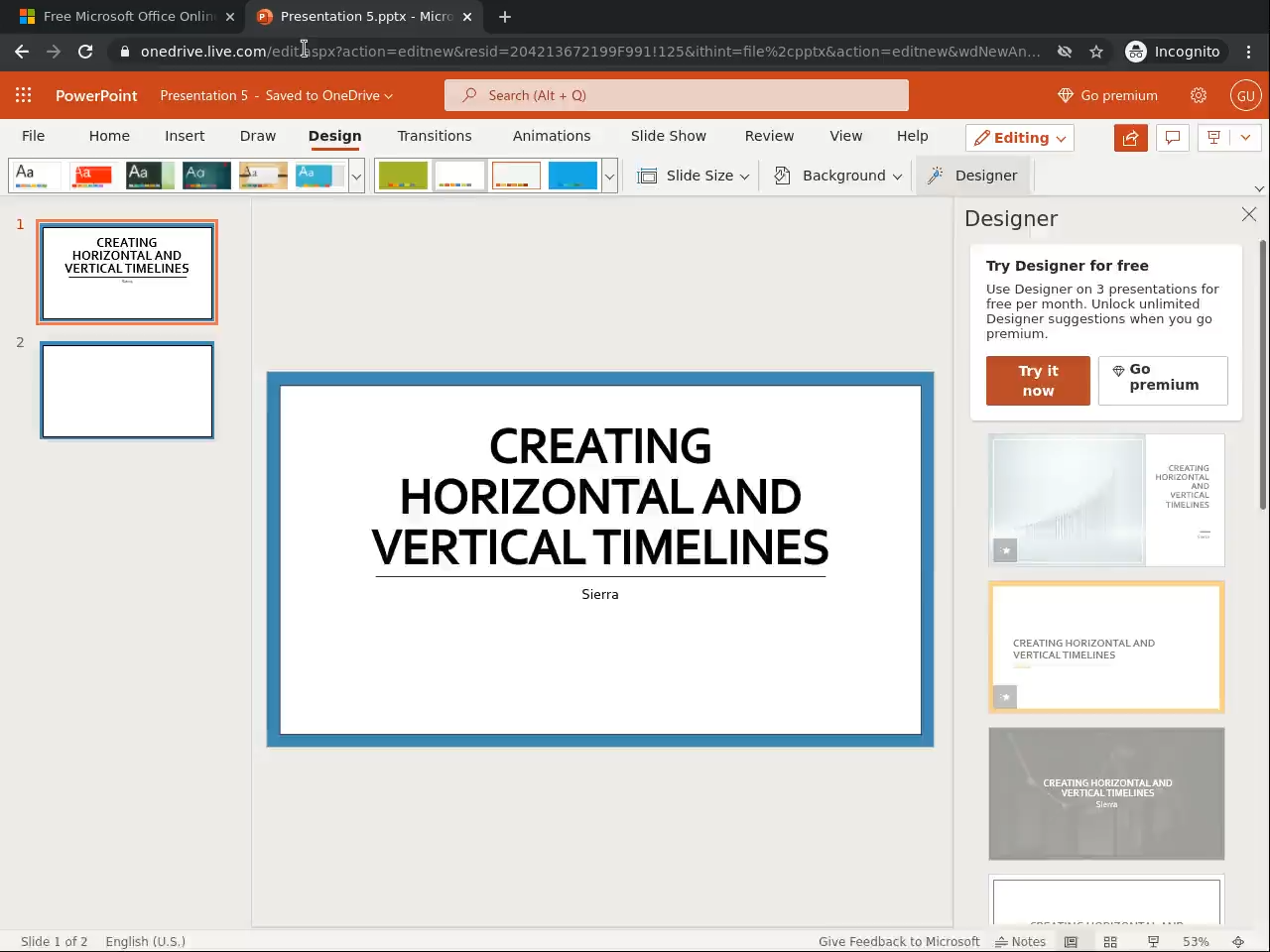Click the Share icon button
The height and width of the screenshot is (952, 1270).
1130,138
